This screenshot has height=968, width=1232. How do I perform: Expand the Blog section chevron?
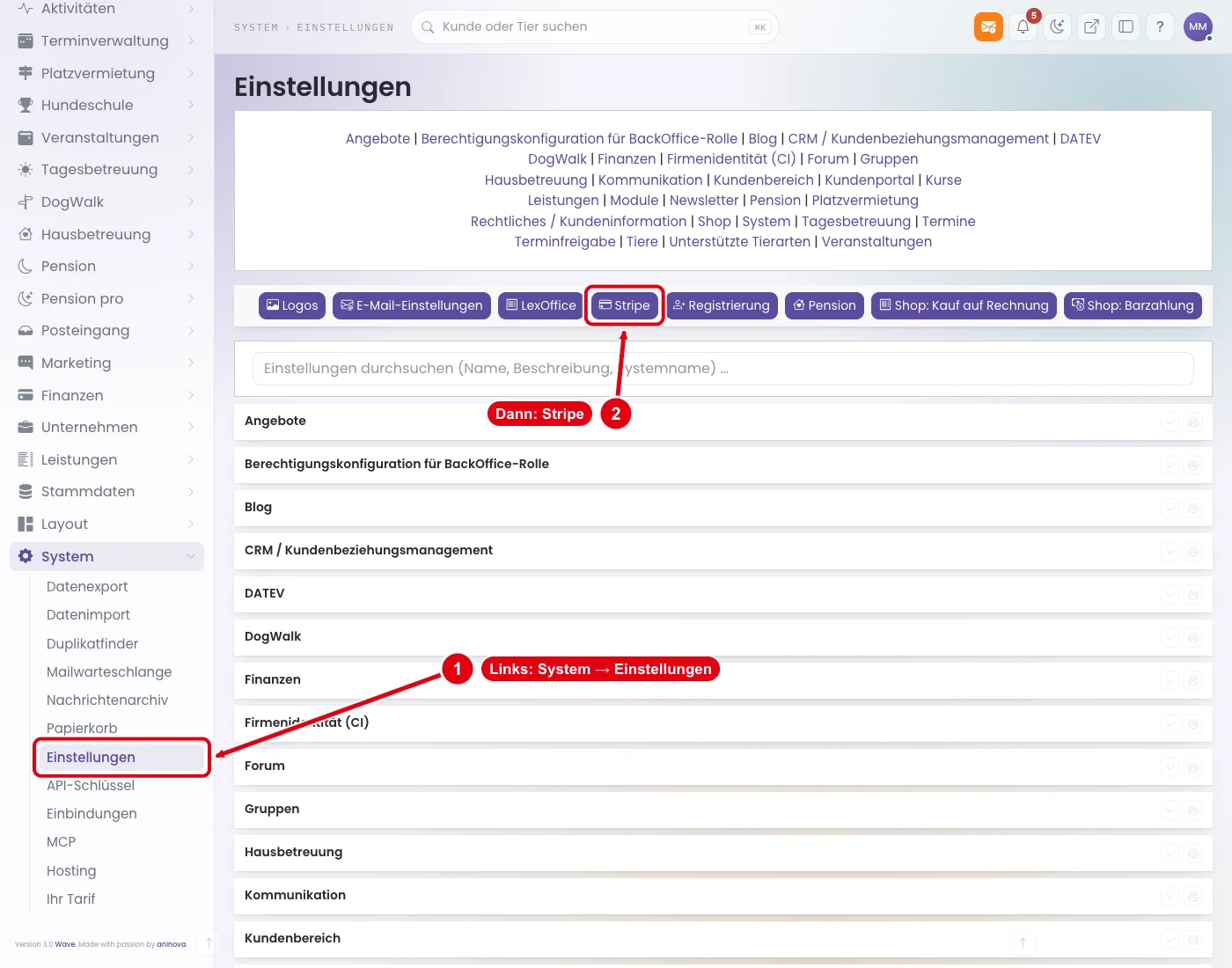[x=1170, y=508]
